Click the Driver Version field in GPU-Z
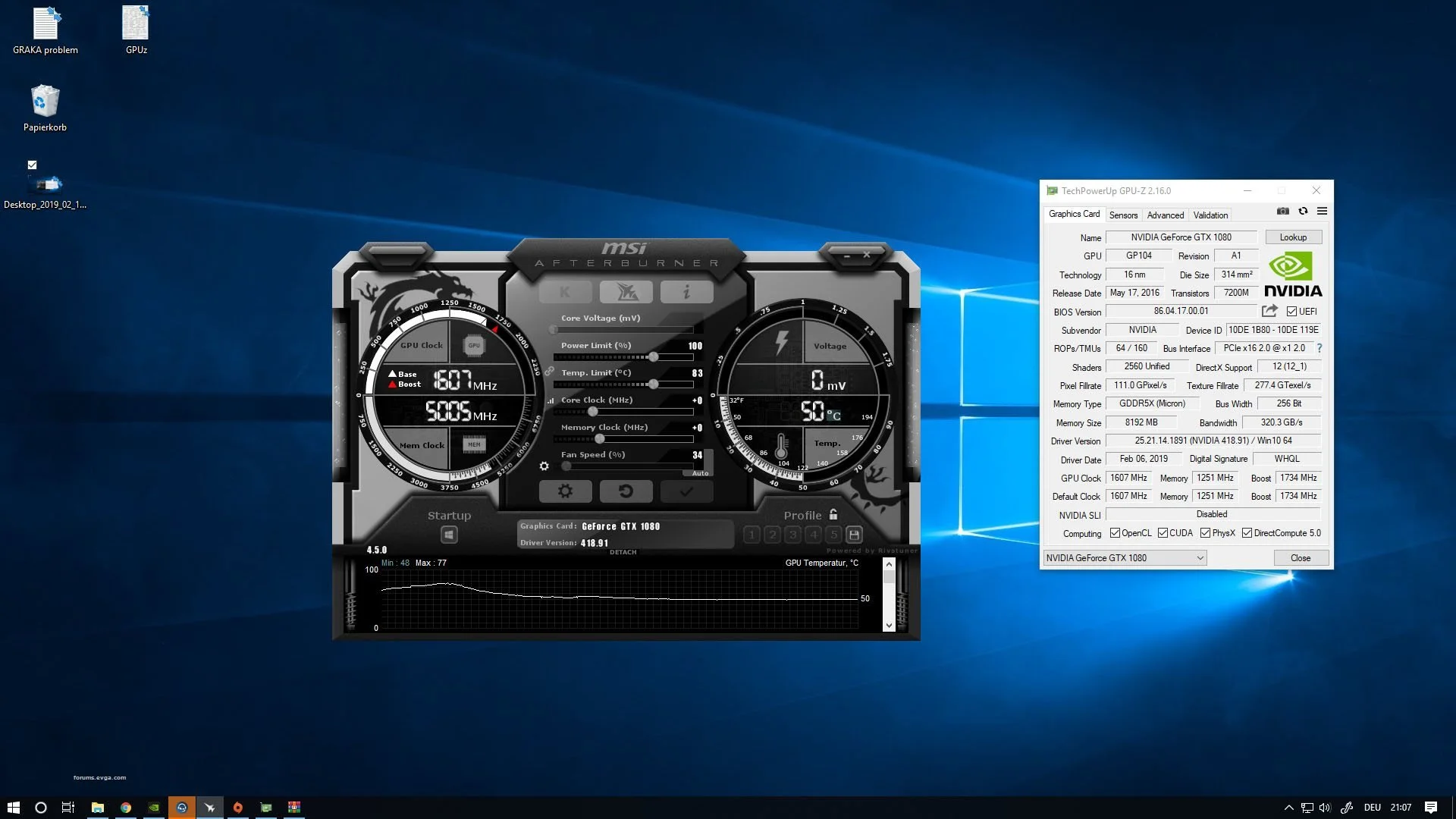 (x=1213, y=441)
